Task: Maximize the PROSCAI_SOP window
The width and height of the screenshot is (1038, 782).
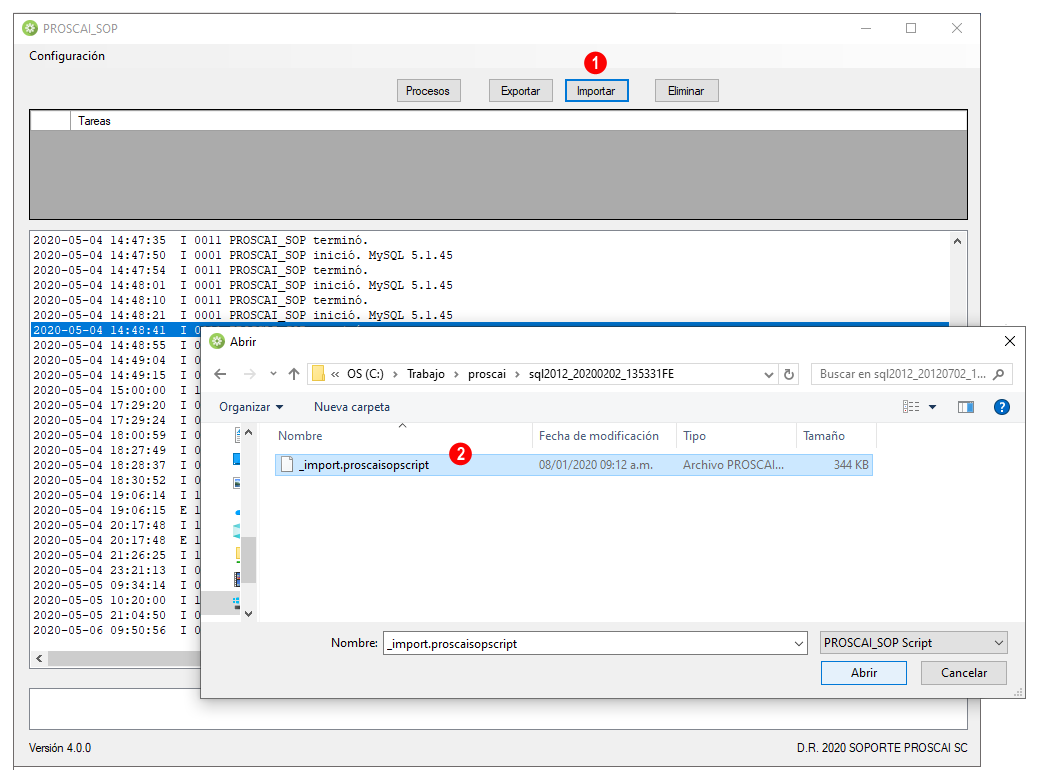Action: coord(911,28)
